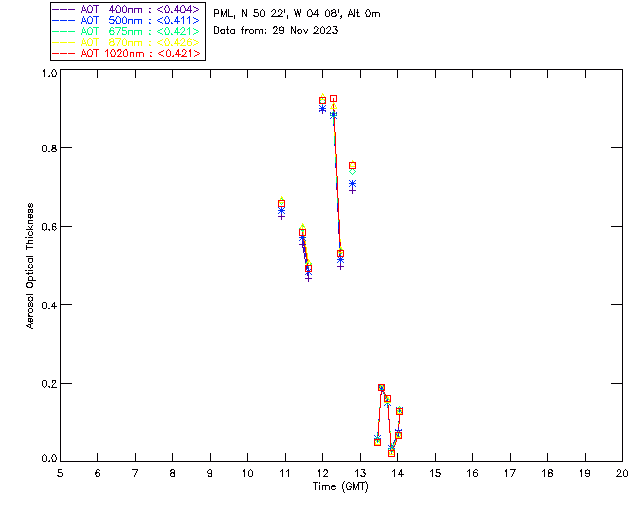Click the 'Data from: 29 Nov 2023' text
The image size is (640, 512).
tap(276, 30)
